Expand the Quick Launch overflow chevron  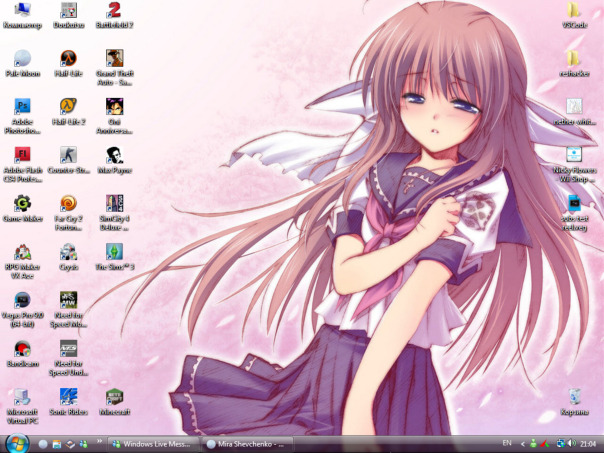click(x=99, y=441)
